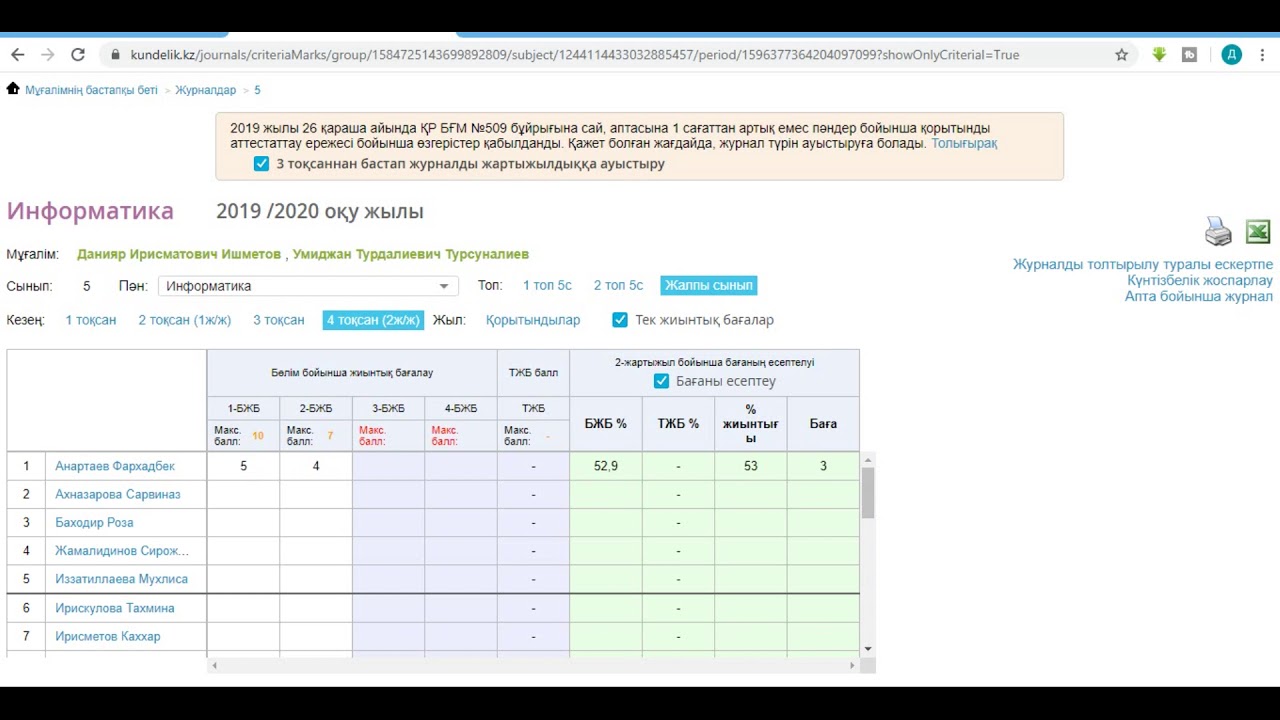Open the browser three-dot menu
Viewport: 1280px width, 720px height.
(1263, 55)
